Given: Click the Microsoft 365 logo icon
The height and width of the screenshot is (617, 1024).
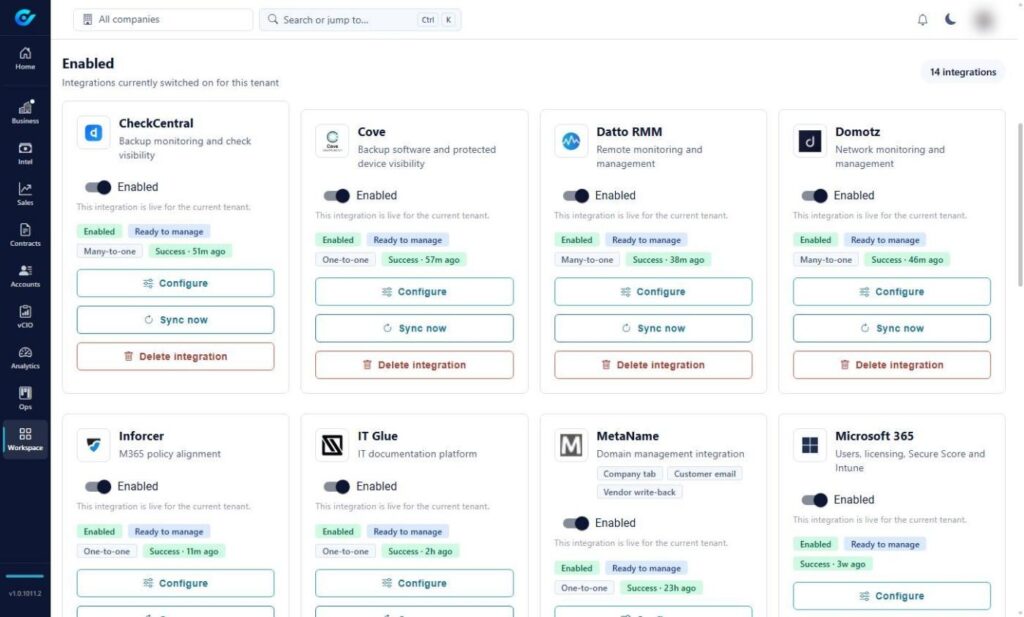Looking at the screenshot, I should pyautogui.click(x=810, y=445).
